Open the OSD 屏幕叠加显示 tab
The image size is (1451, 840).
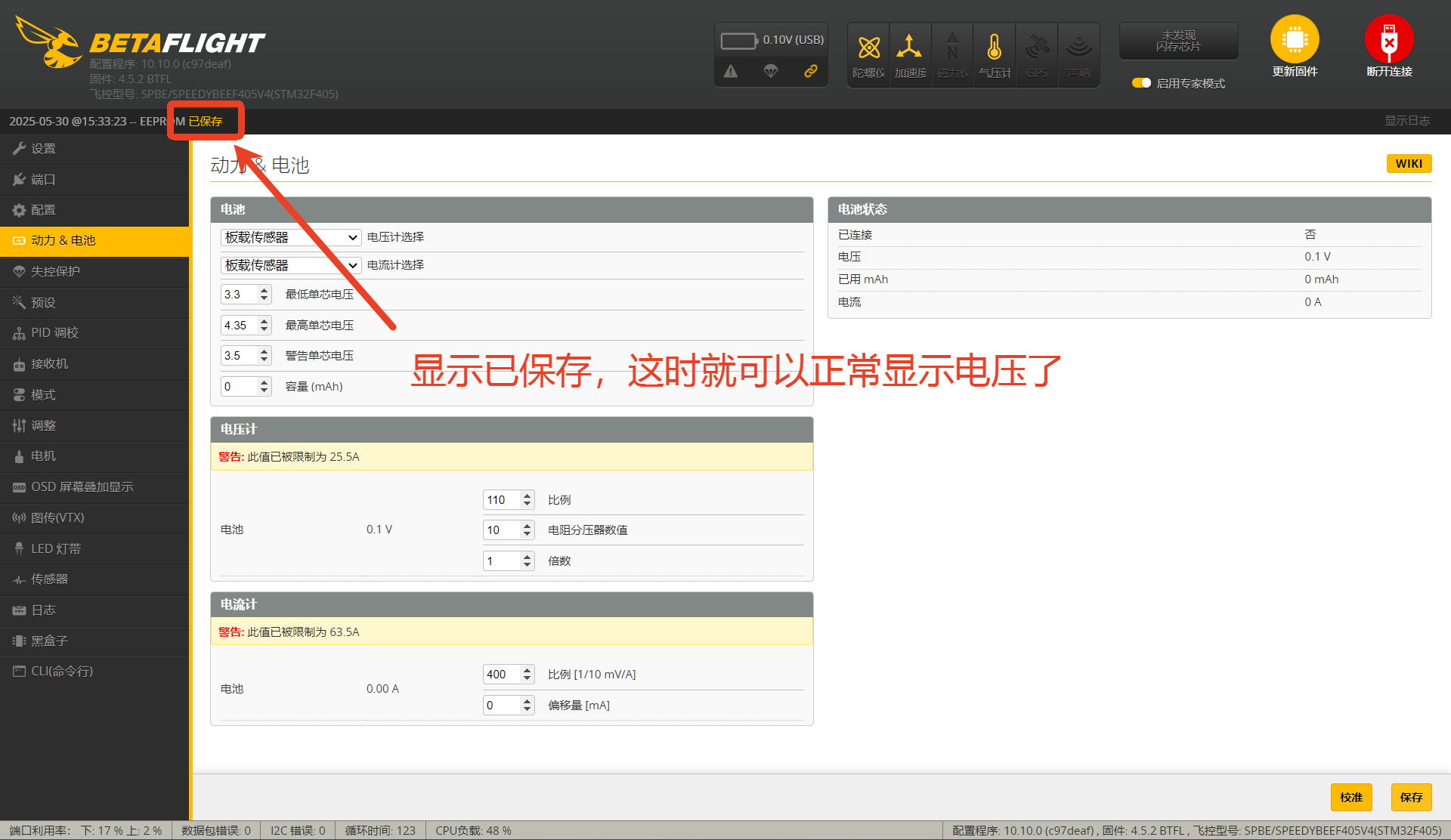pos(94,487)
